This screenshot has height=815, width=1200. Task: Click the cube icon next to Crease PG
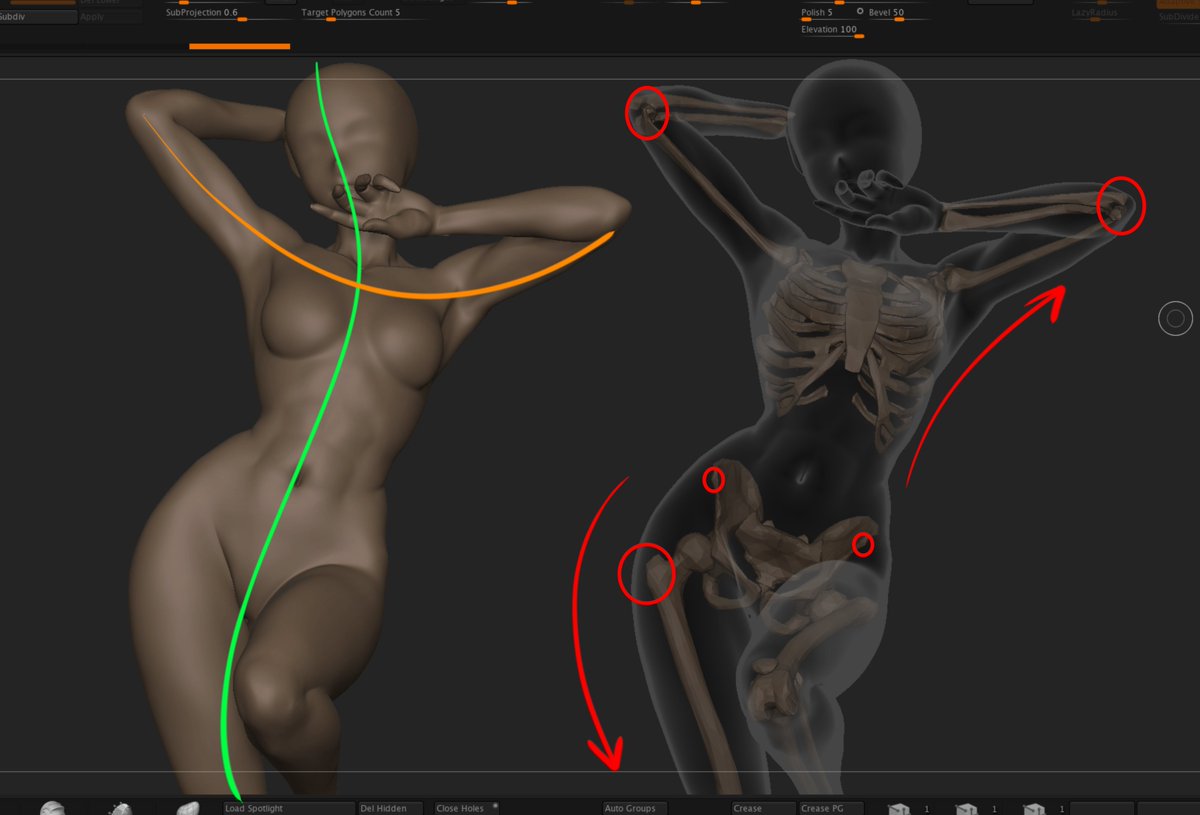pyautogui.click(x=899, y=808)
